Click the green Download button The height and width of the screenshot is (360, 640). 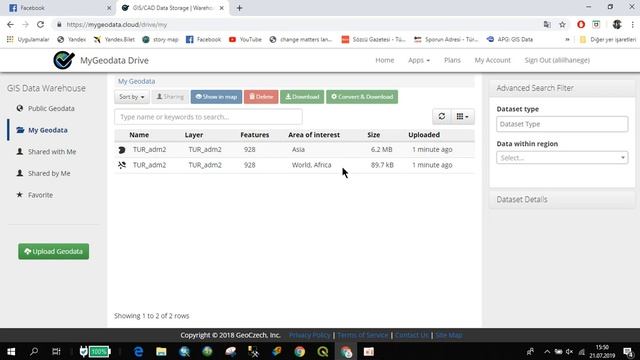coord(302,97)
